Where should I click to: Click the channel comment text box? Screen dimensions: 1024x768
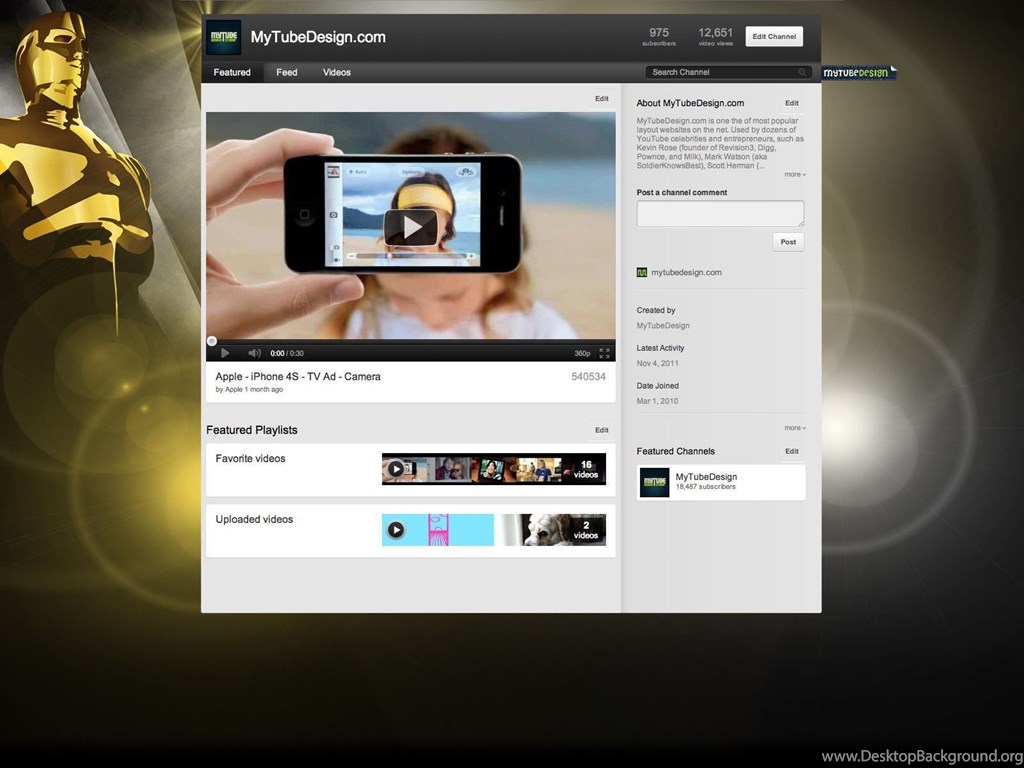pyautogui.click(x=720, y=214)
